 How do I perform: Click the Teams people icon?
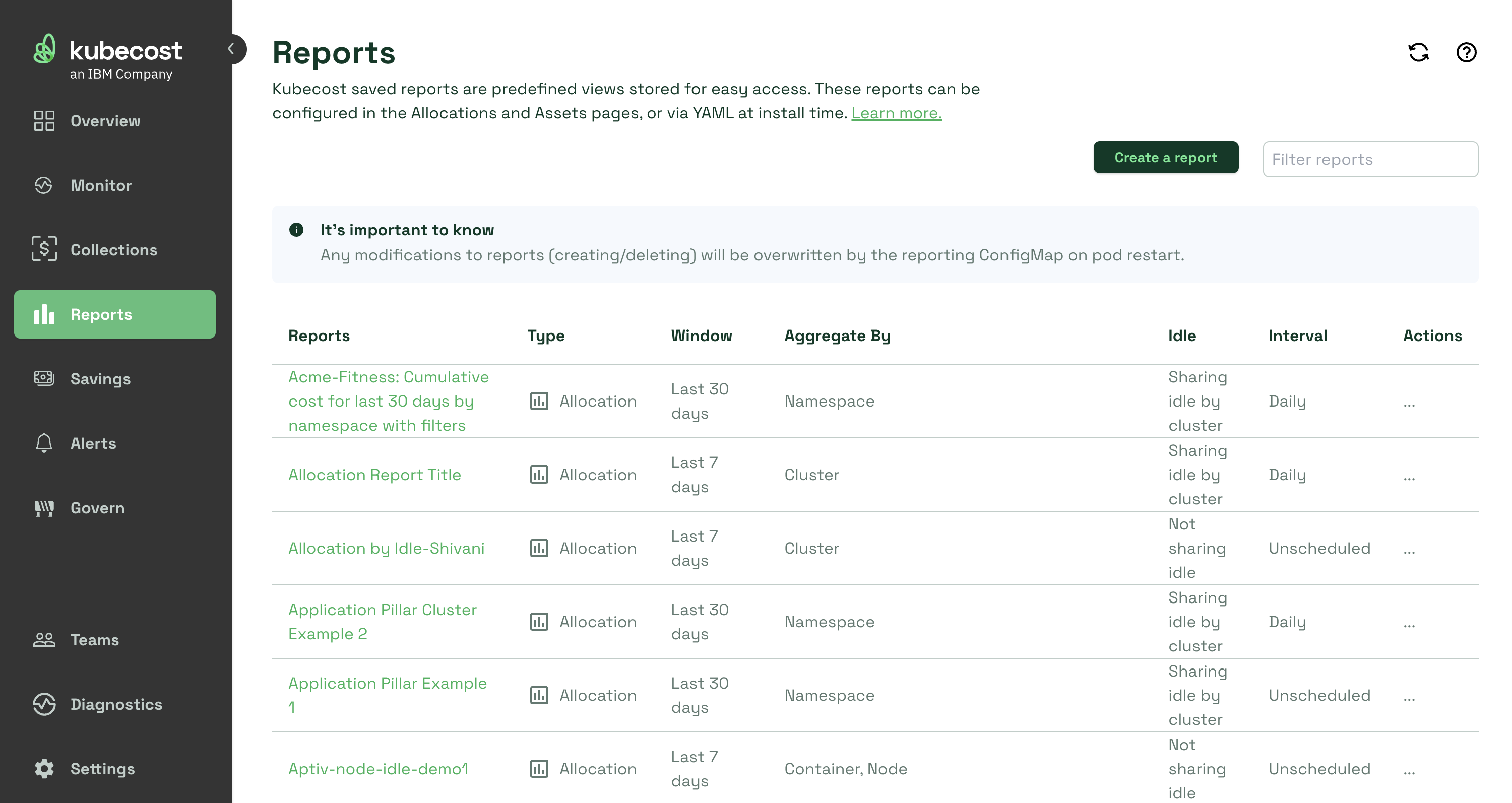44,639
